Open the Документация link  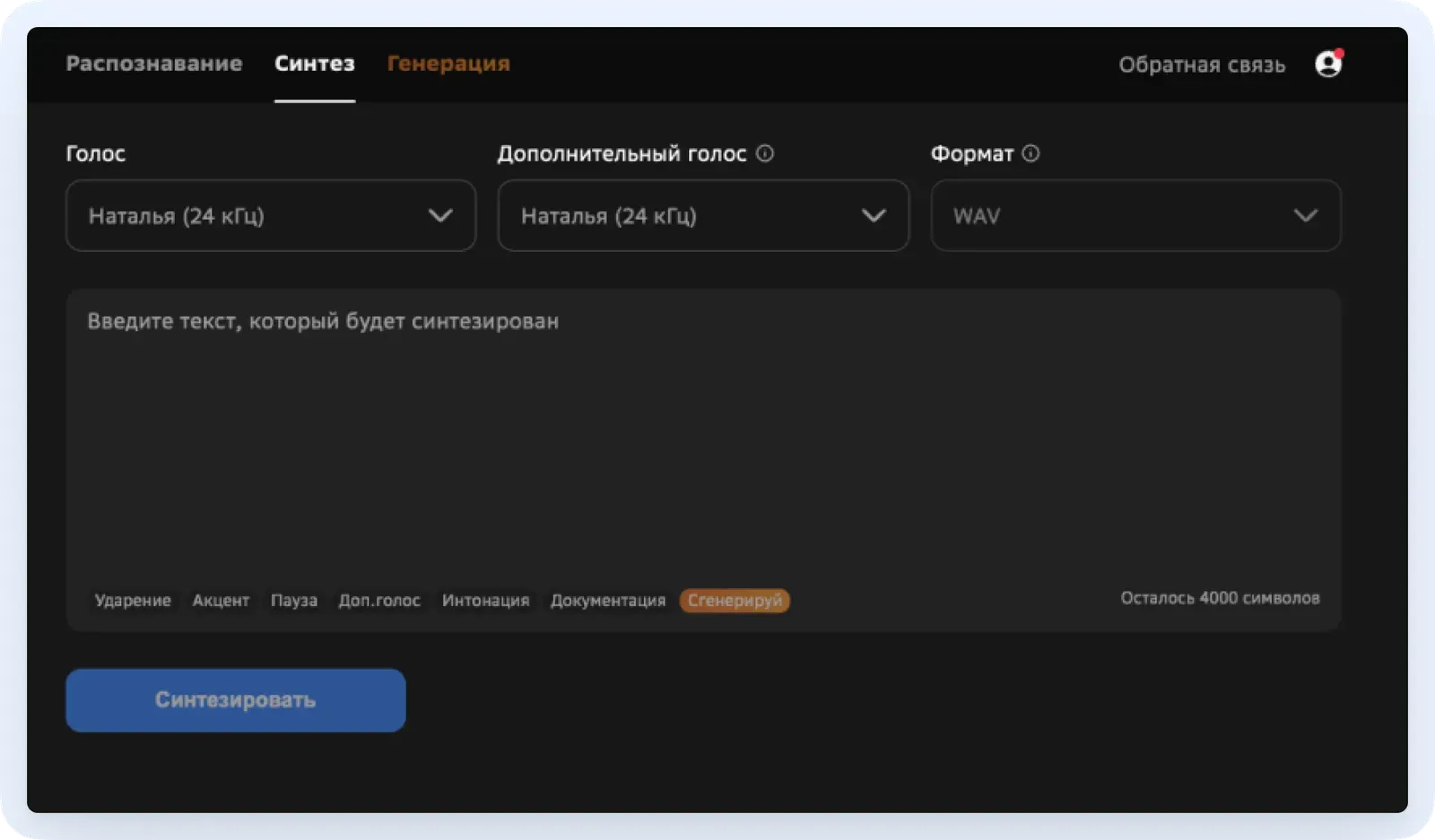(608, 601)
